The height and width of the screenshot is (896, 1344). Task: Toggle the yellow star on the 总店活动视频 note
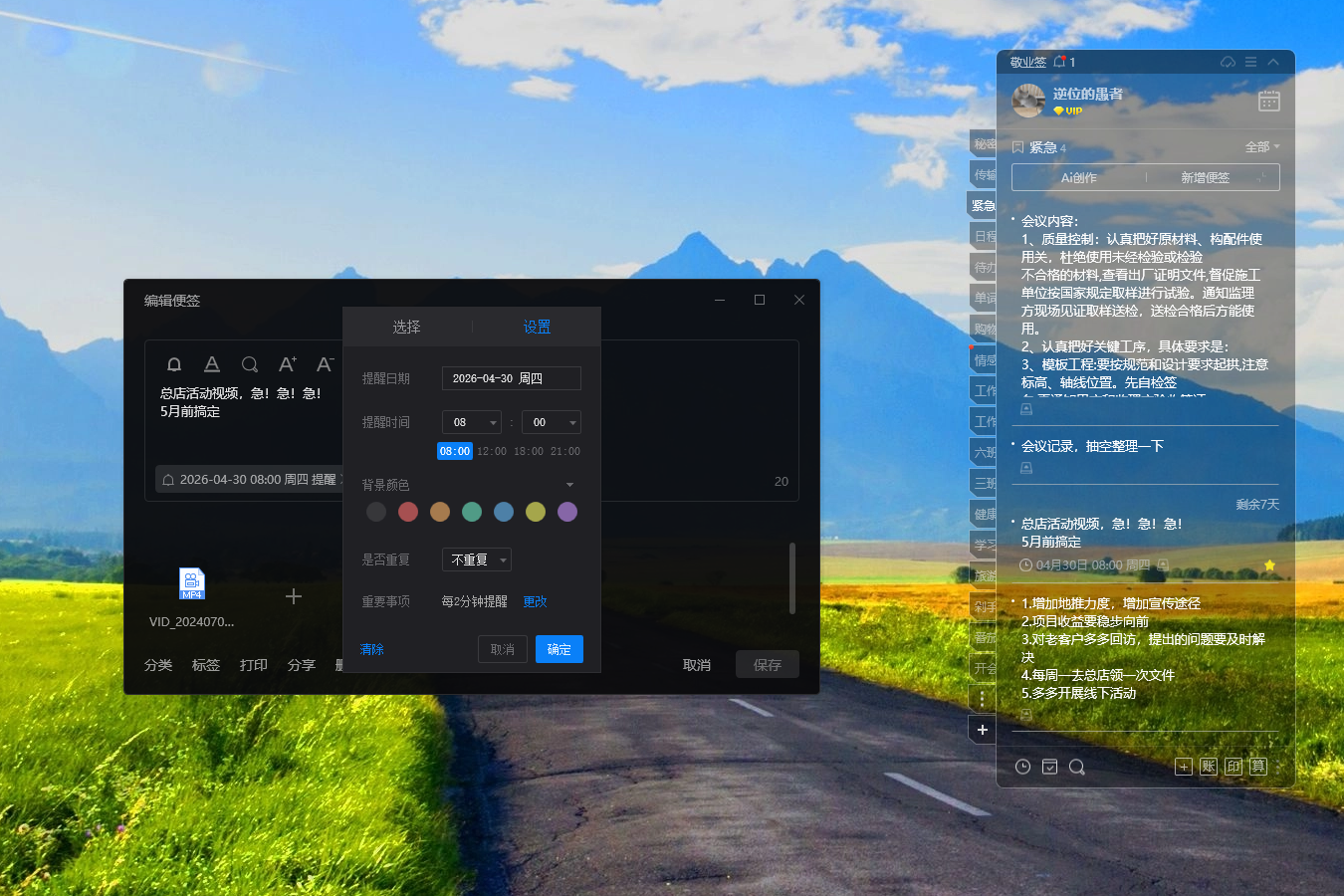[x=1269, y=564]
